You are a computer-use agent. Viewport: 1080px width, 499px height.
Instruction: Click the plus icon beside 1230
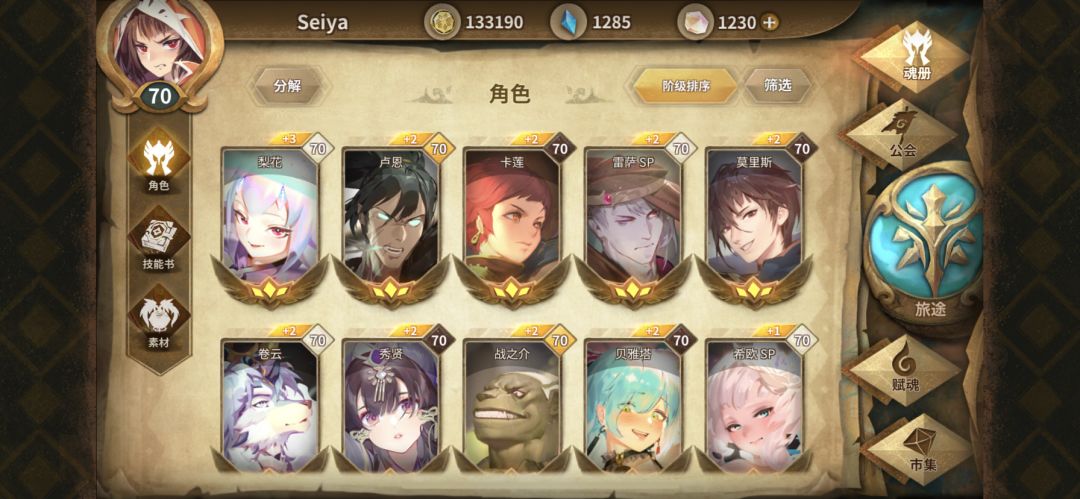[769, 23]
